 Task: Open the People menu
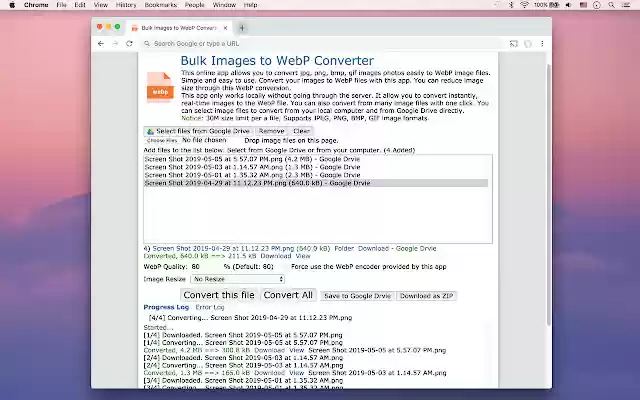tap(194, 5)
